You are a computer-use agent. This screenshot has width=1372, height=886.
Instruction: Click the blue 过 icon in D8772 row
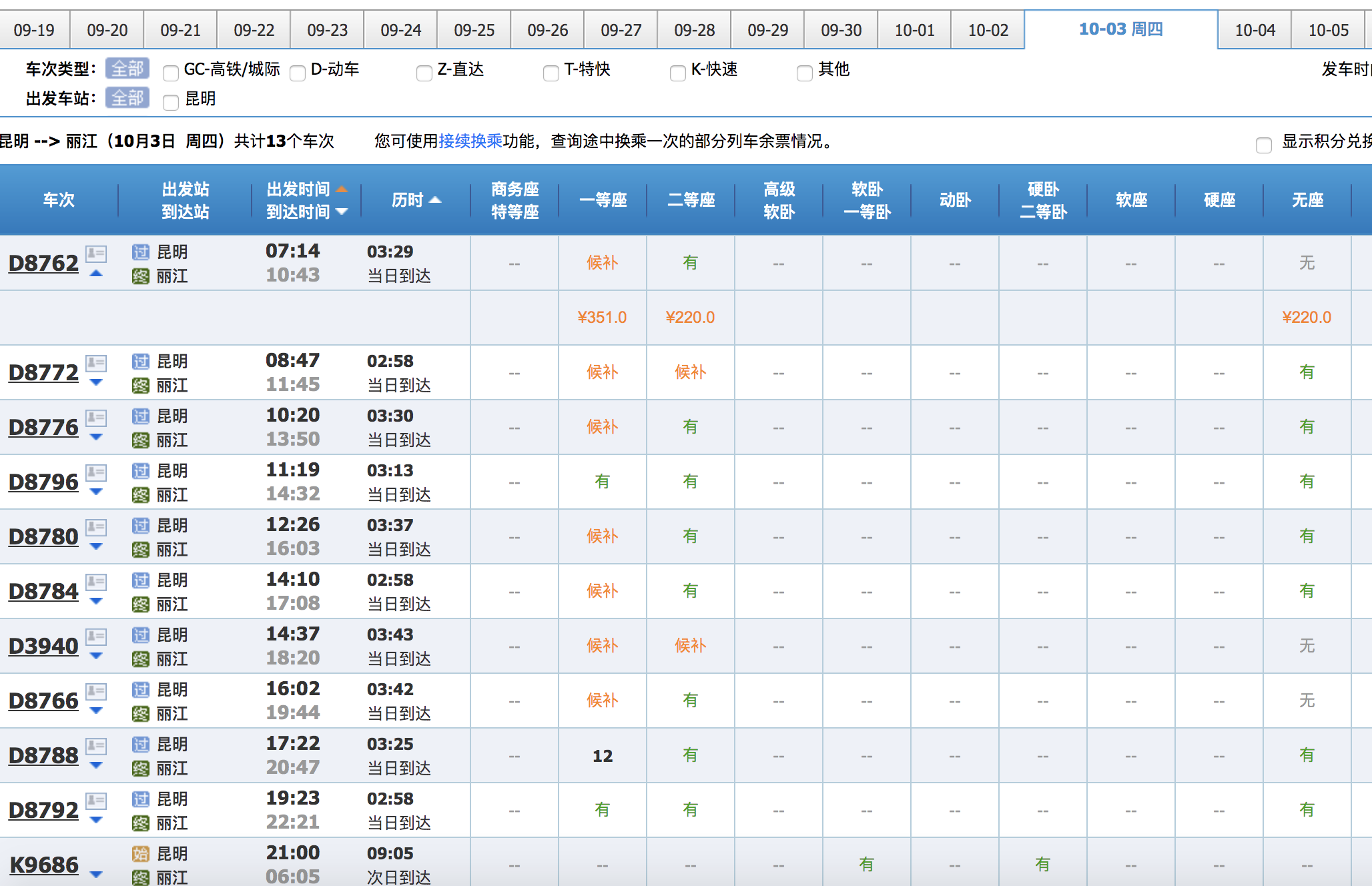click(140, 362)
